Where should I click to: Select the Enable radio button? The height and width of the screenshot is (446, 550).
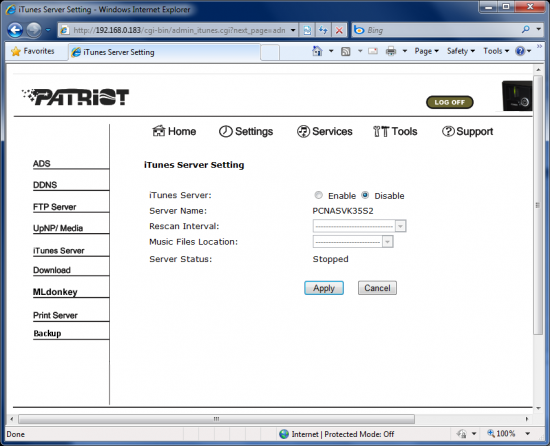pos(318,195)
